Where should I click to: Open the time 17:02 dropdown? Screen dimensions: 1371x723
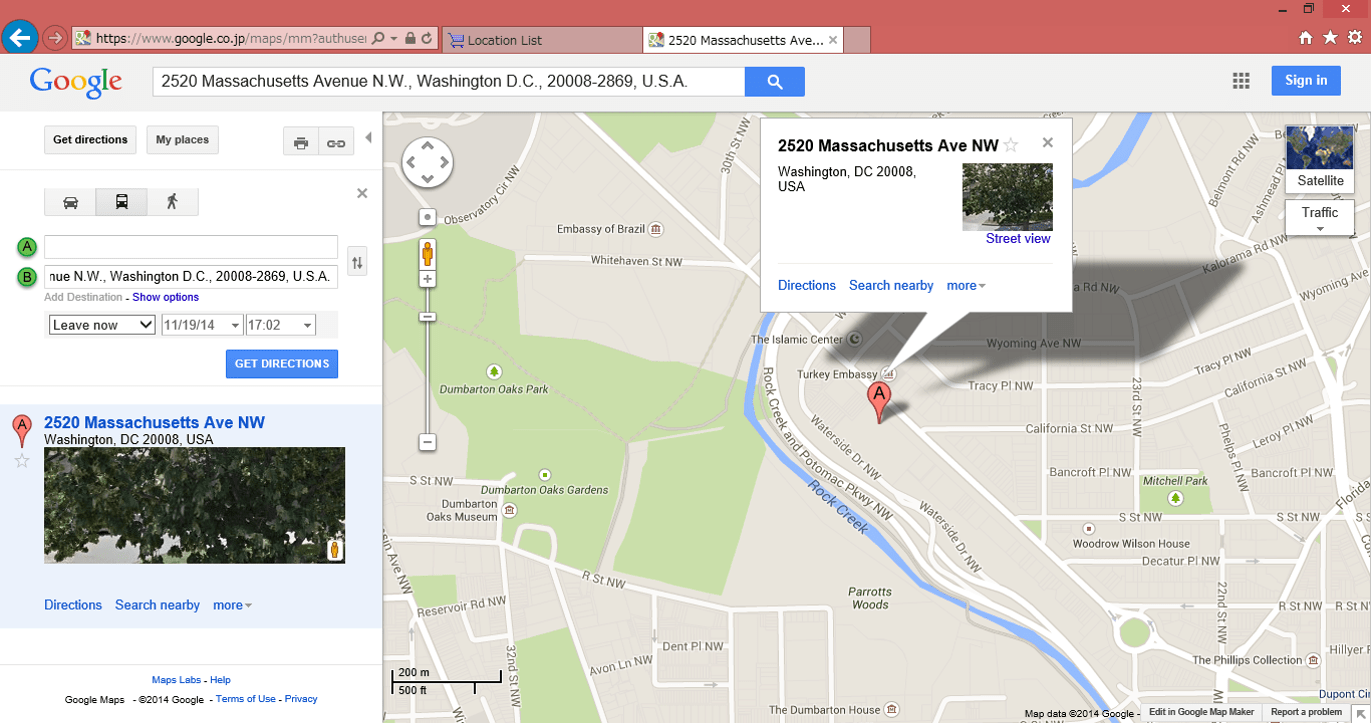280,325
